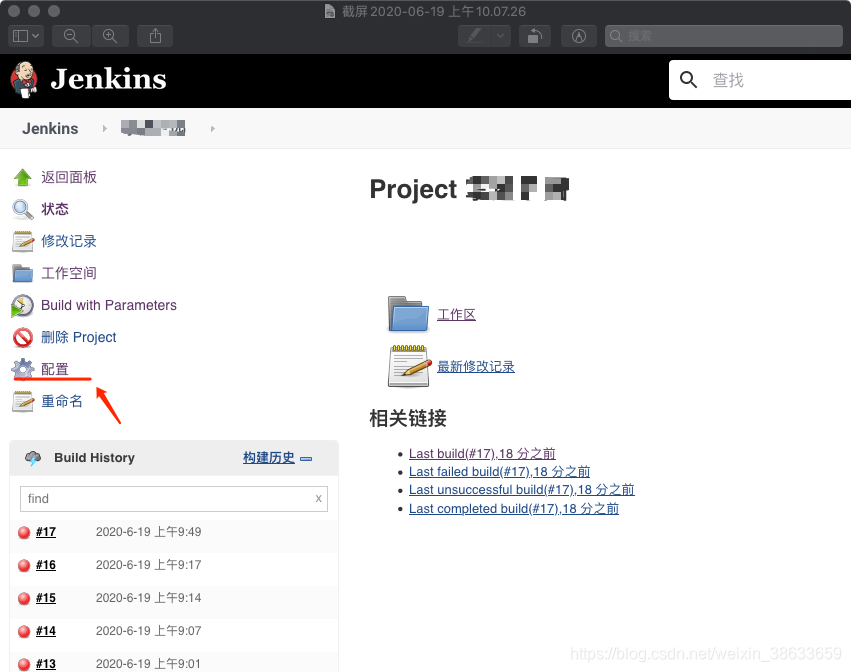
Task: Open the Last build(#17) link
Action: coord(482,453)
